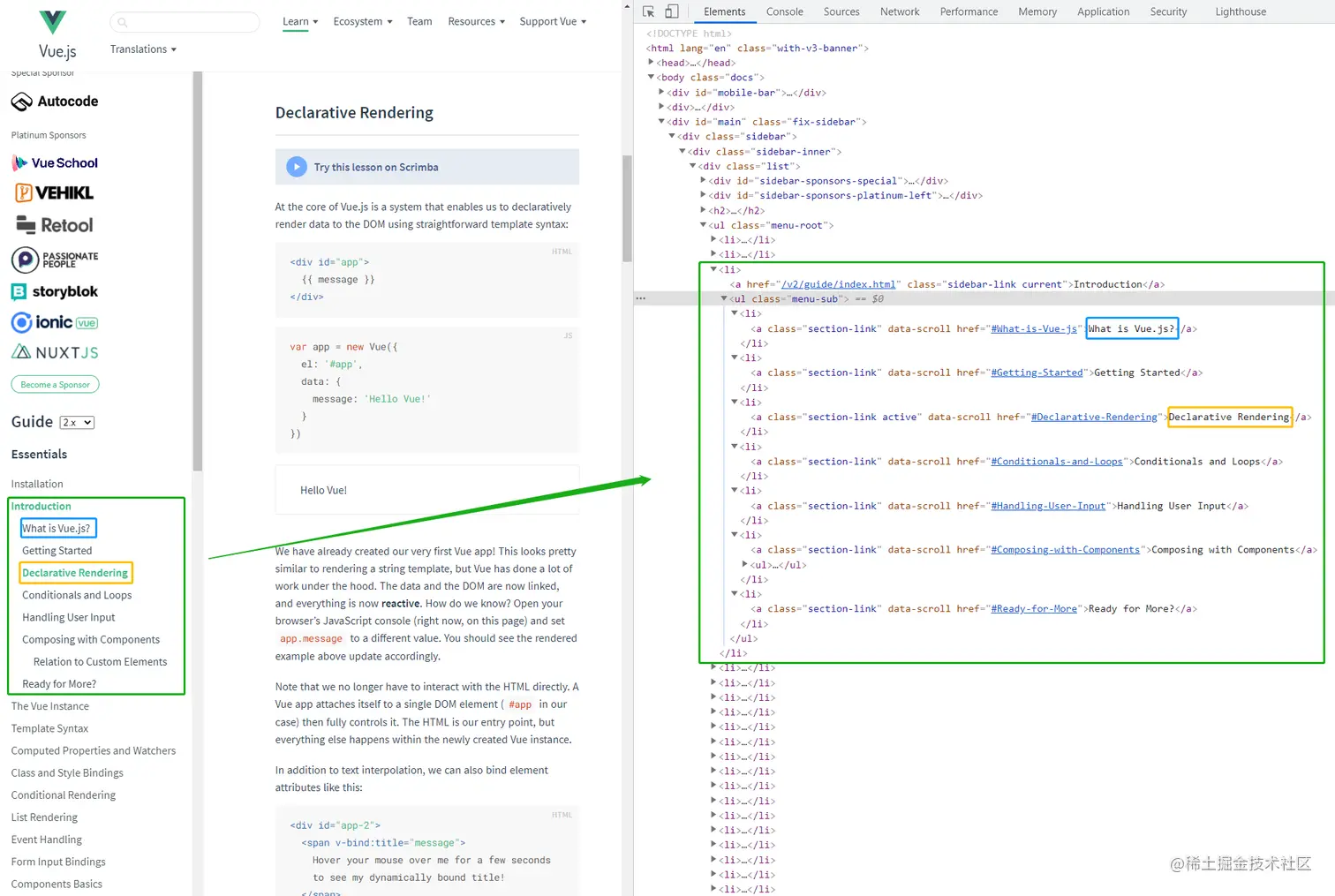Click the Become a Sponsor button

coord(56,385)
